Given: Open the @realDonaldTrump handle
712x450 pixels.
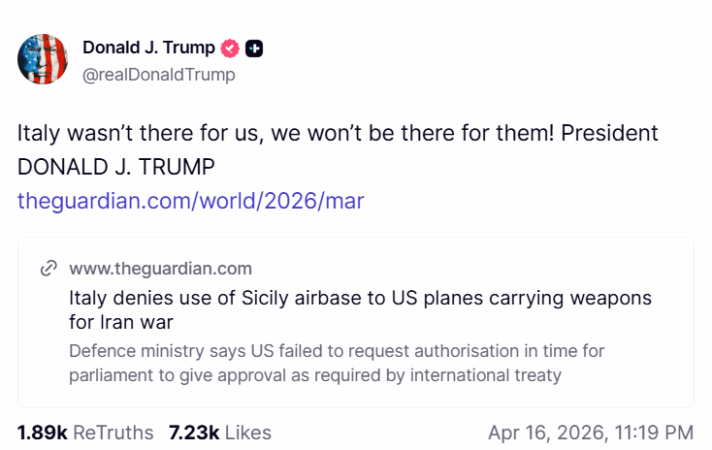Looking at the screenshot, I should tap(159, 74).
